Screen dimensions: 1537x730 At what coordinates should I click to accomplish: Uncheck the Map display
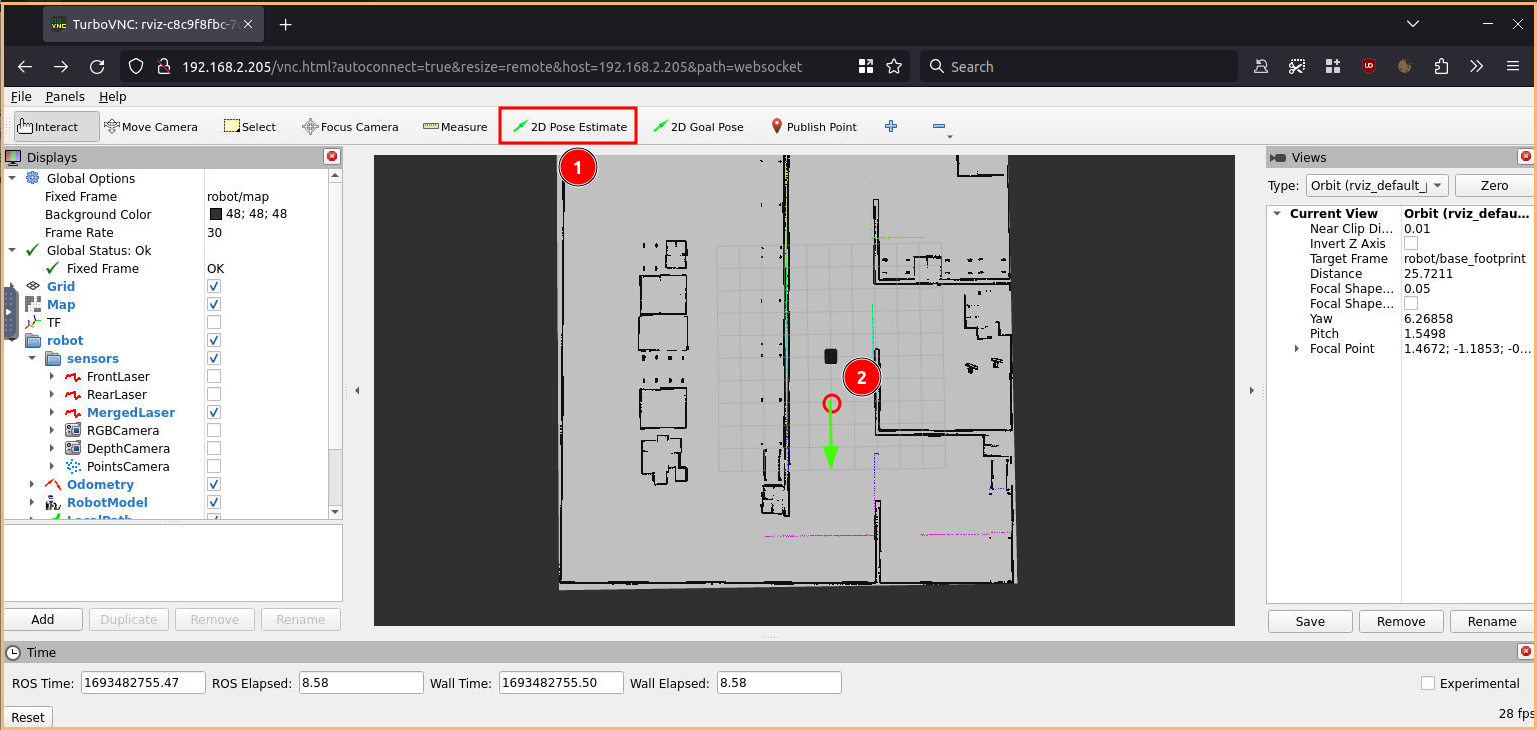[213, 304]
